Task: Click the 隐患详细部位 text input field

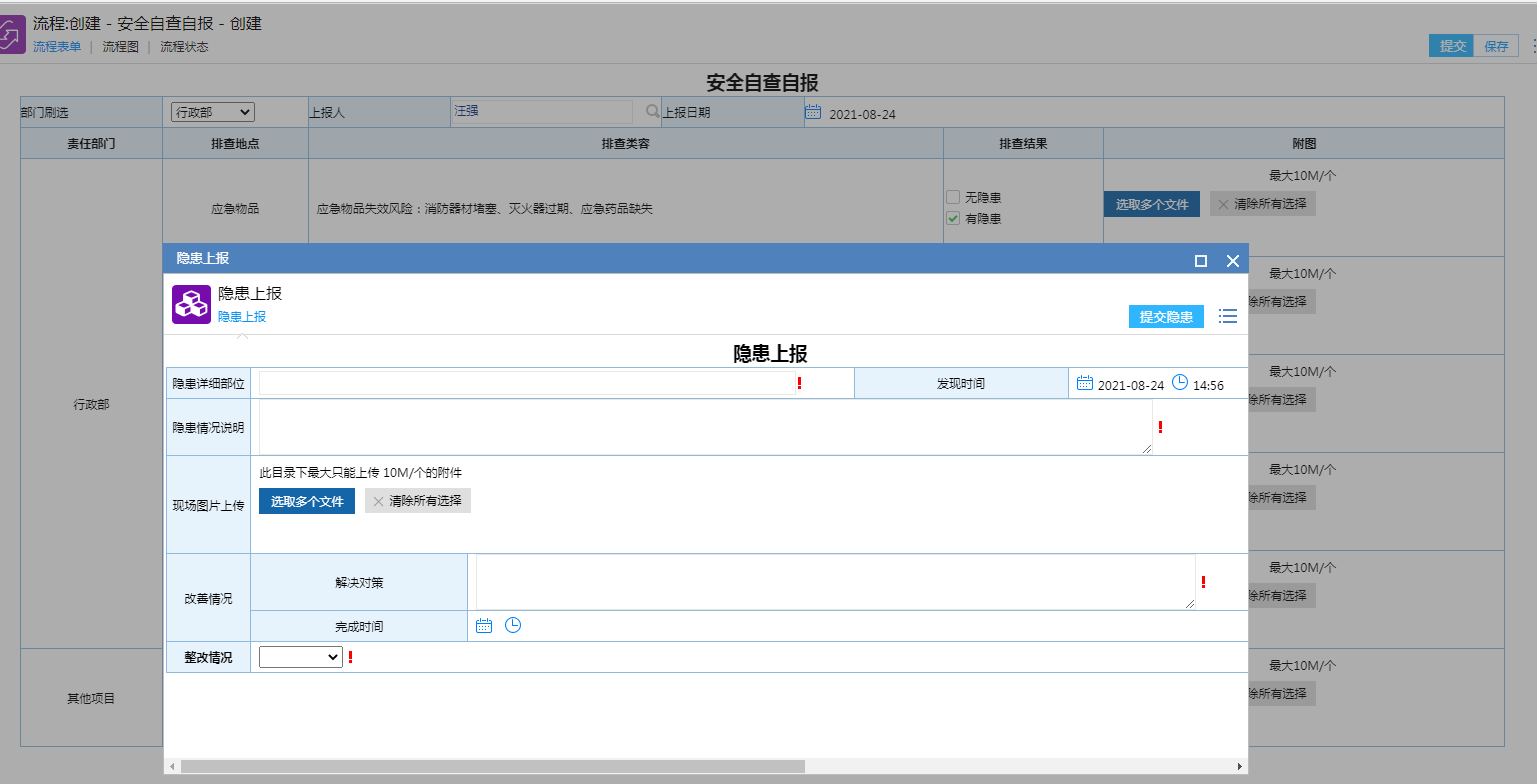Action: pos(527,383)
